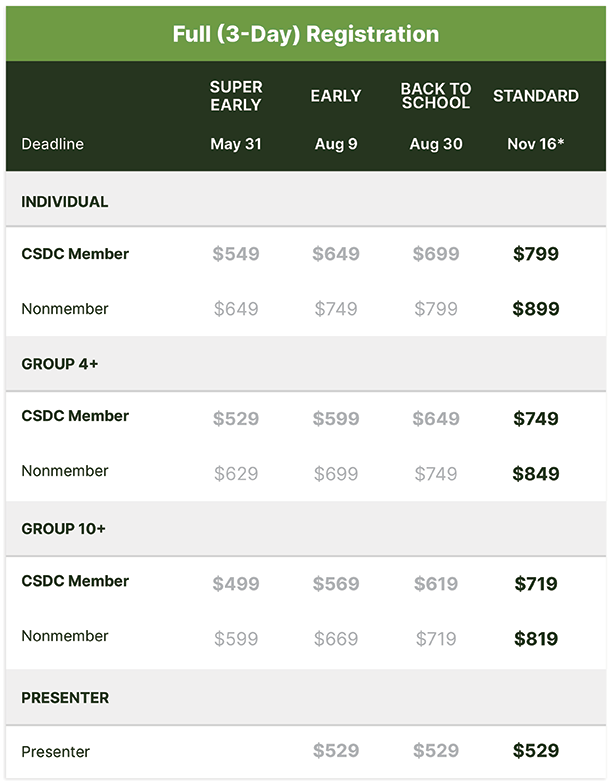Select the GROUP 10+ section label
Image resolution: width=612 pixels, height=784 pixels.
(x=64, y=528)
